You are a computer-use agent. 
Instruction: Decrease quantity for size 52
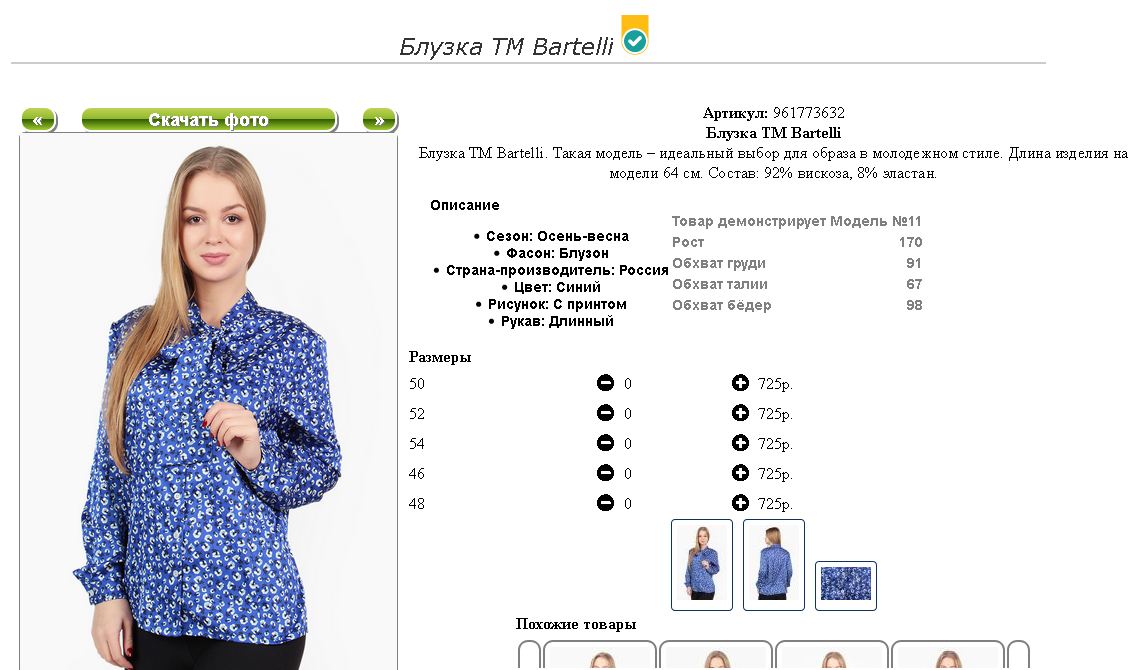coord(605,413)
